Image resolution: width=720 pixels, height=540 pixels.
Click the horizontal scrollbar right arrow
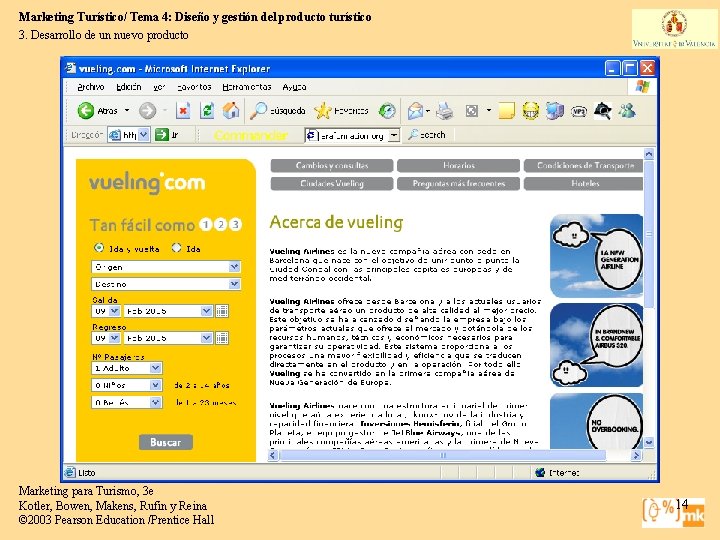click(x=636, y=456)
